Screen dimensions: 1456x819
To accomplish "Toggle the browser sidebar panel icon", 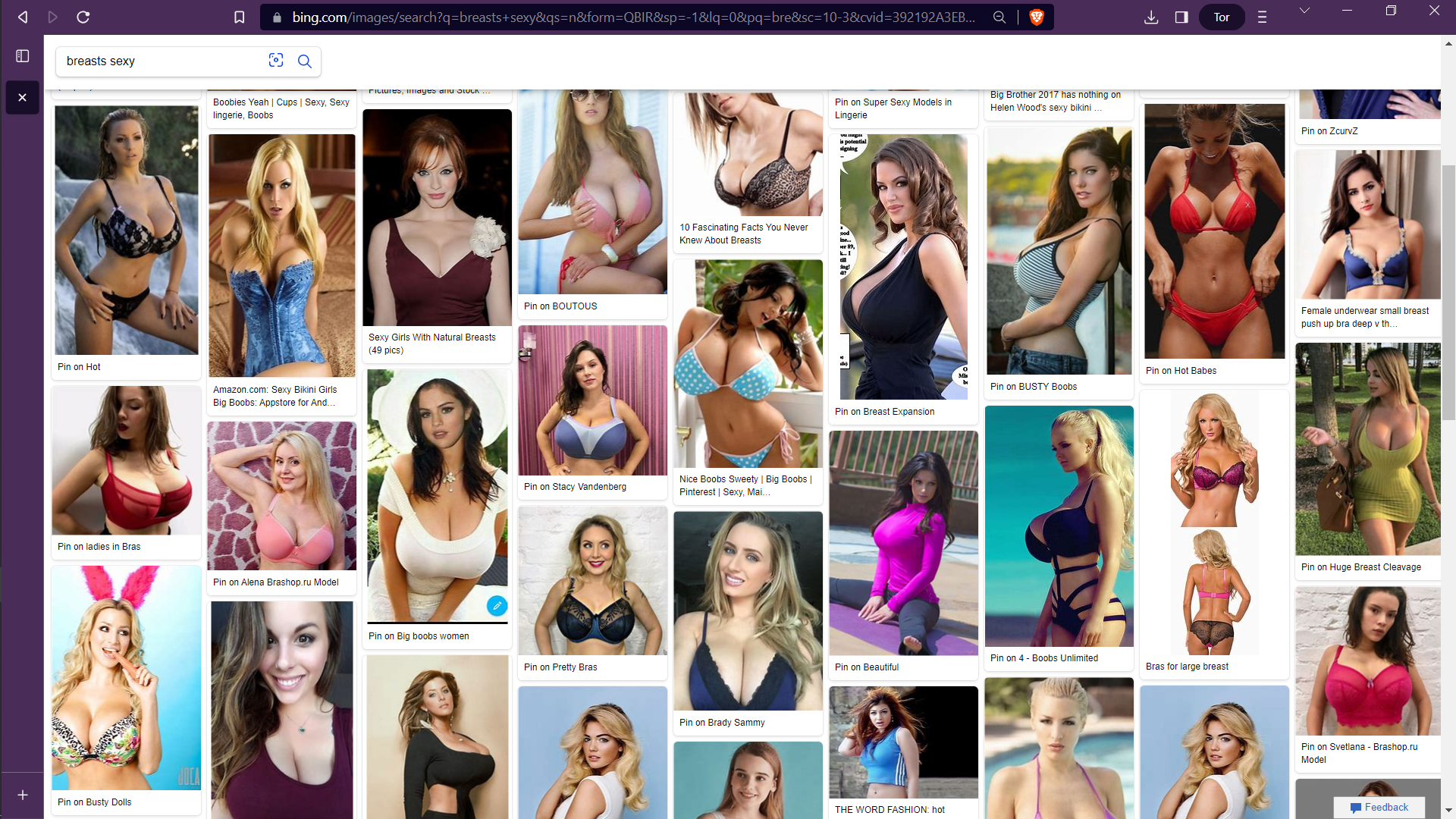I will point(1181,17).
